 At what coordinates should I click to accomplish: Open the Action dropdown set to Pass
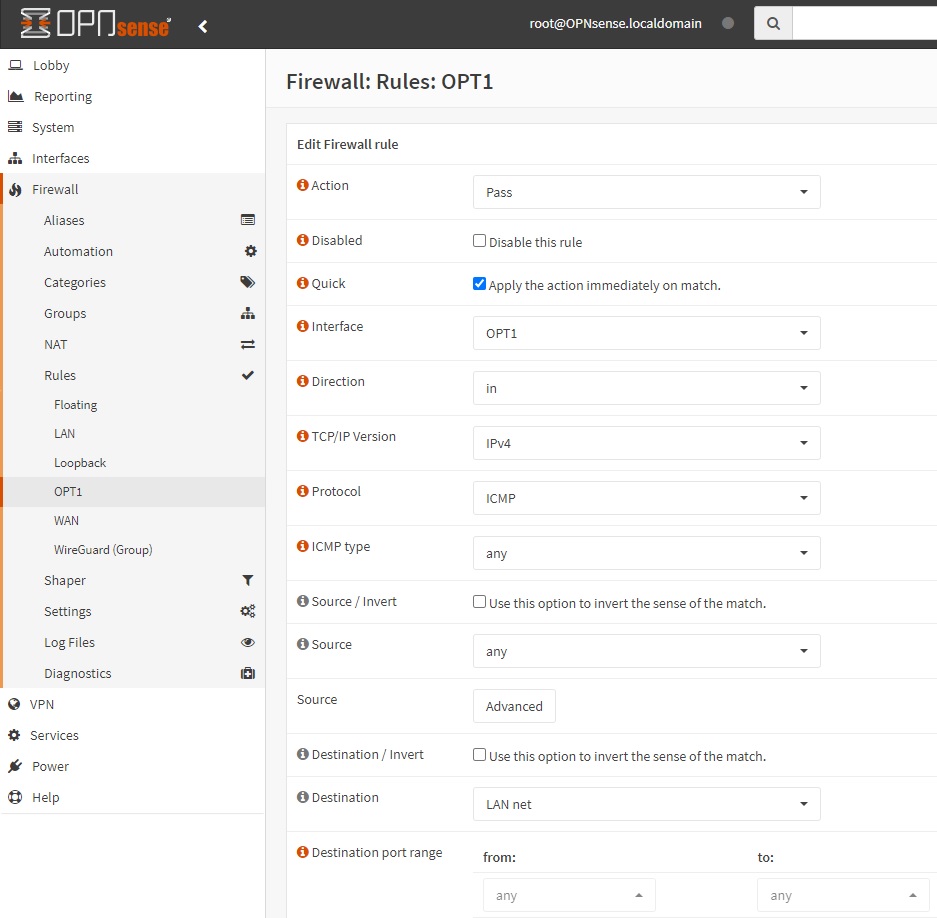(x=646, y=192)
